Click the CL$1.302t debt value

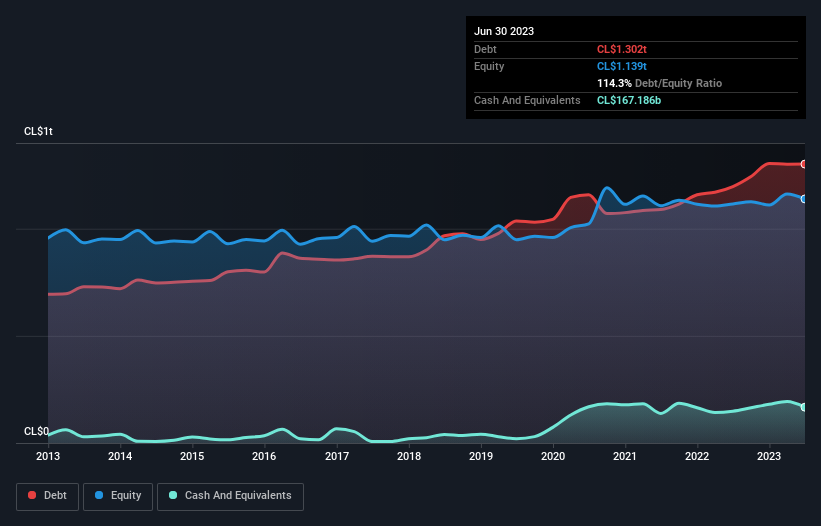[622, 49]
